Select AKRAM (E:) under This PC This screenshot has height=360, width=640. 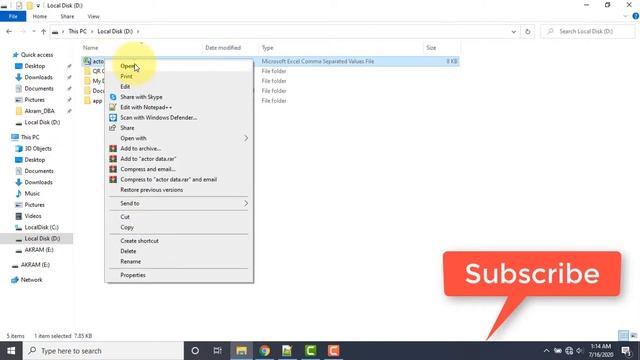pyautogui.click(x=39, y=250)
